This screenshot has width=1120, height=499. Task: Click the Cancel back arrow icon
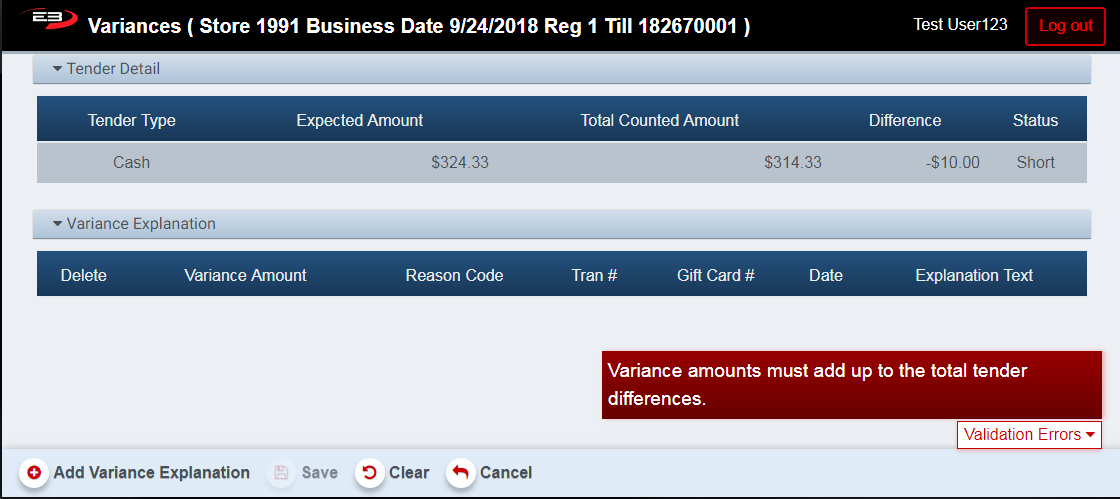461,473
